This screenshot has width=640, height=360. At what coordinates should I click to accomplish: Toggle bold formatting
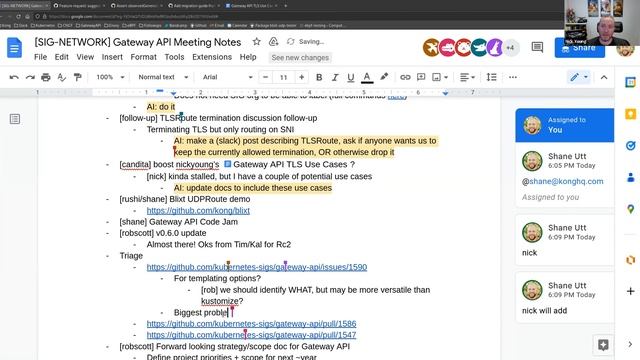click(319, 77)
